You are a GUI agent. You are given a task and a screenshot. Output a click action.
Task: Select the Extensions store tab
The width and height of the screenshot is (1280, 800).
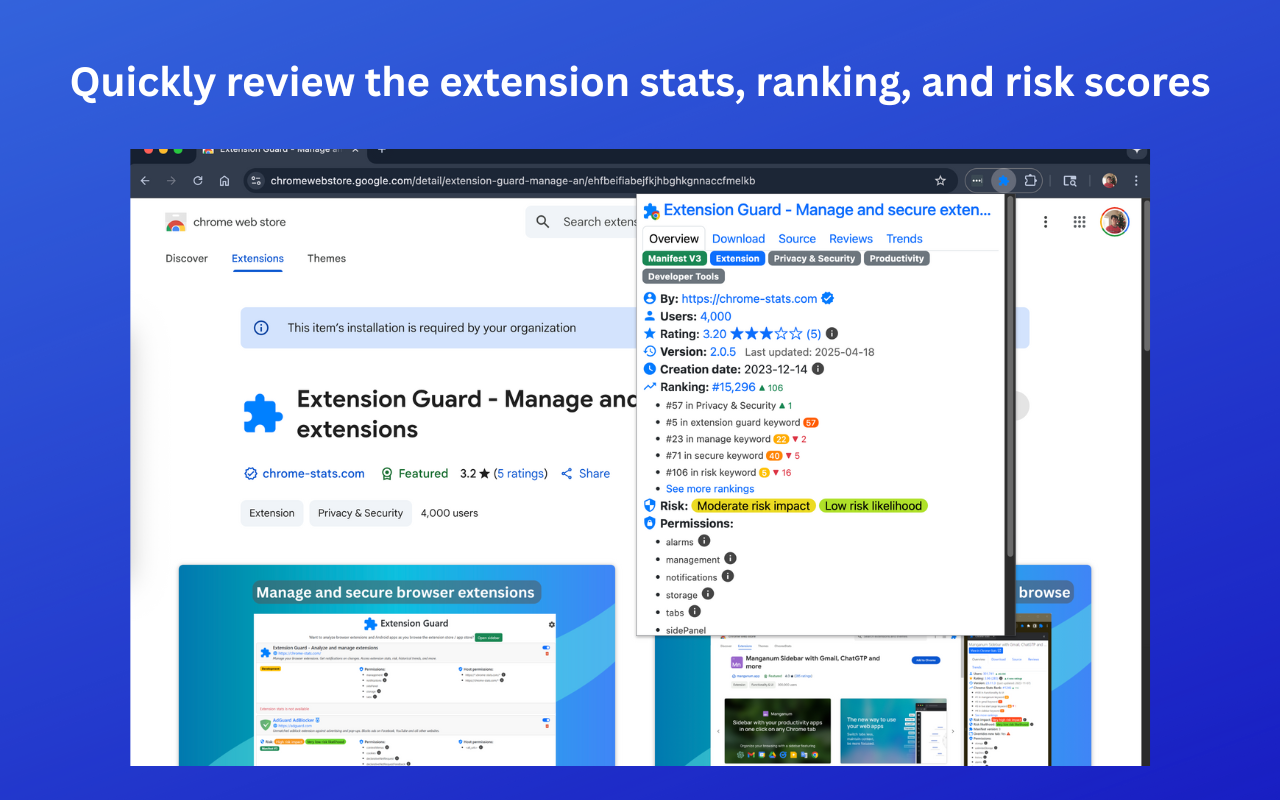point(258,258)
